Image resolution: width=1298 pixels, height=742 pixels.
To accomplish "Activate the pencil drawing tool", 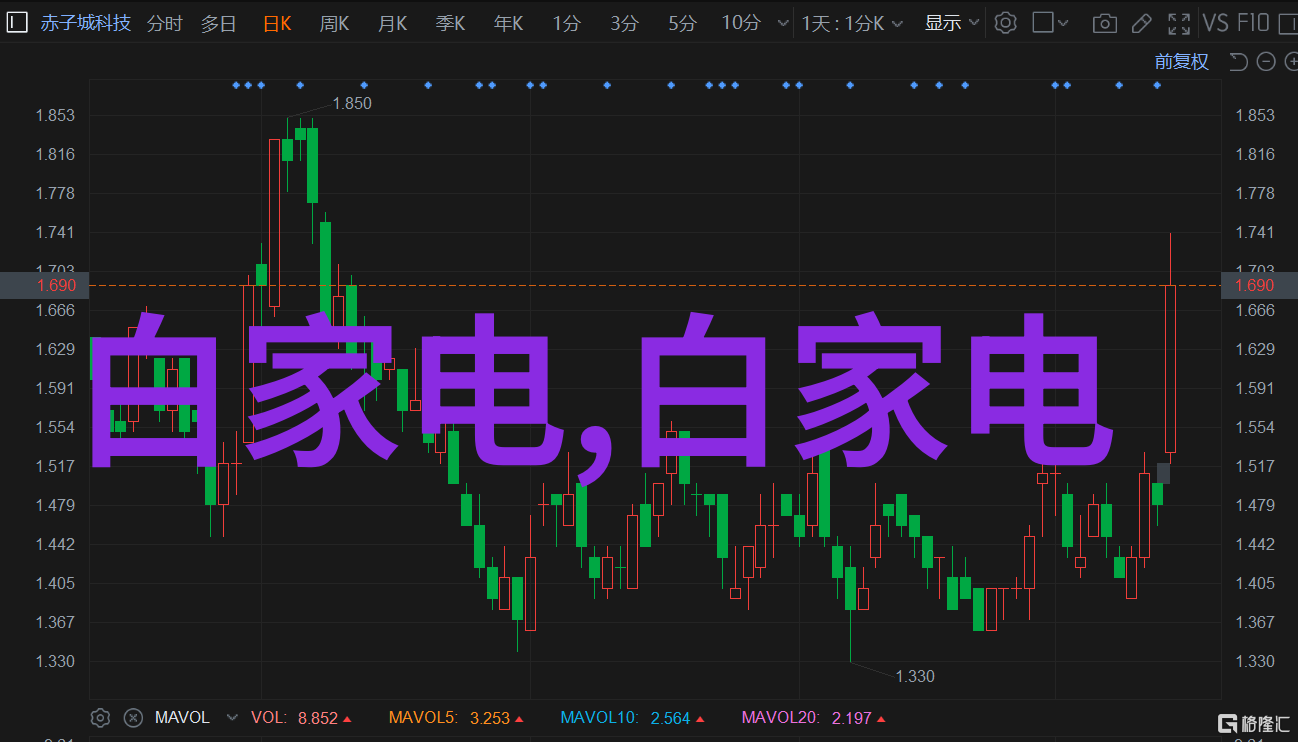I will tap(1143, 23).
